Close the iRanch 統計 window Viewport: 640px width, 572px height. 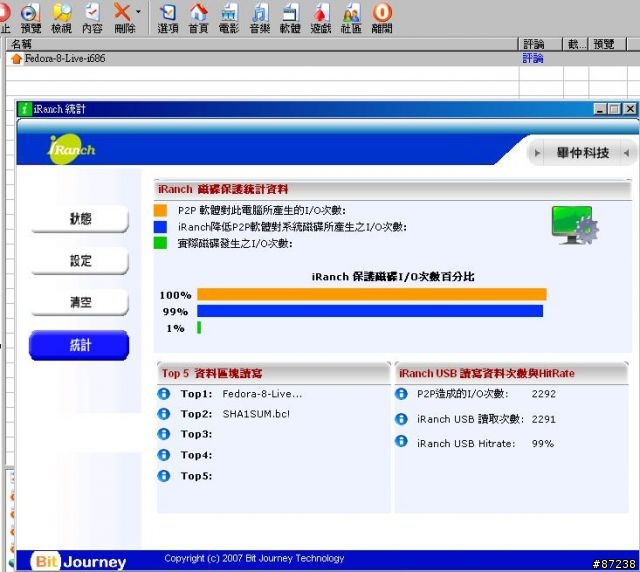click(x=630, y=109)
